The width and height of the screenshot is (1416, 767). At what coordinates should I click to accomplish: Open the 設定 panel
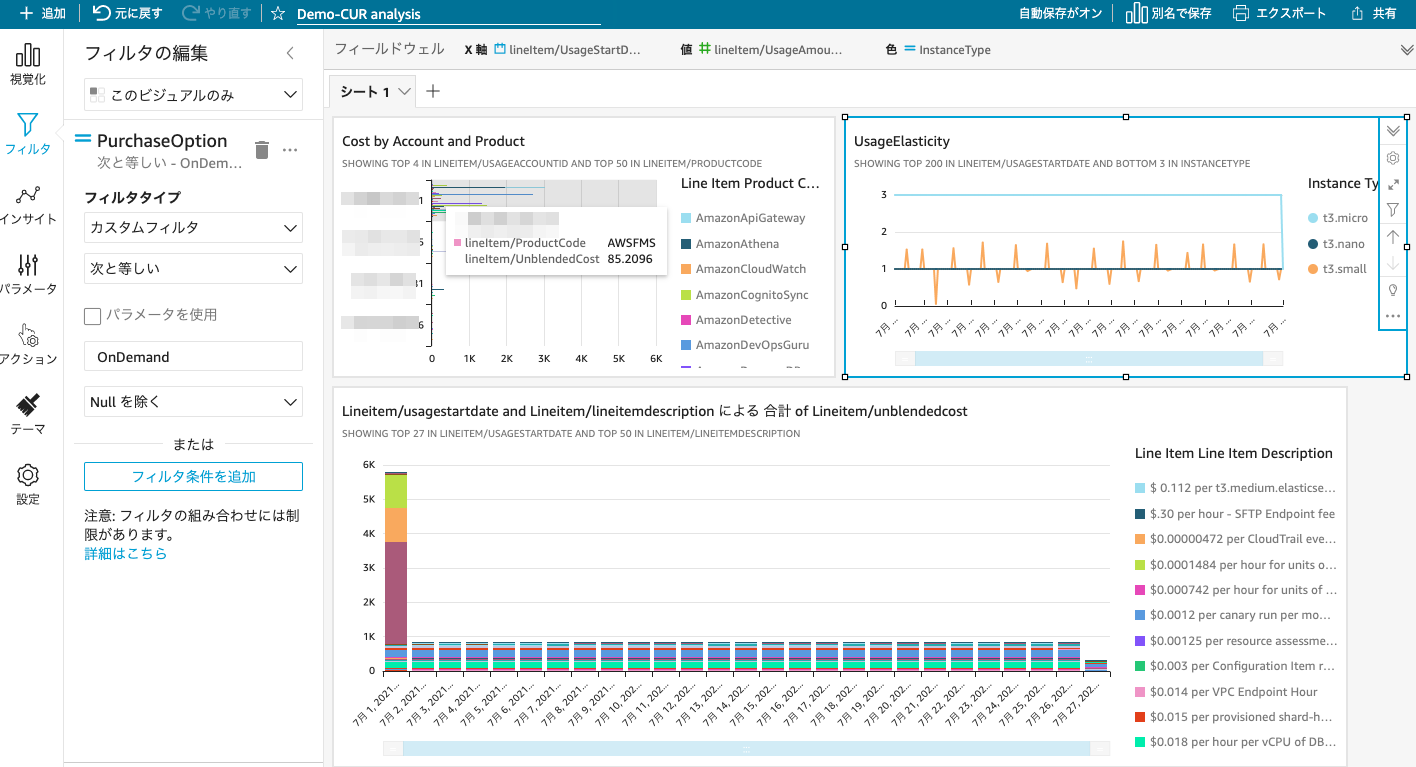click(27, 475)
